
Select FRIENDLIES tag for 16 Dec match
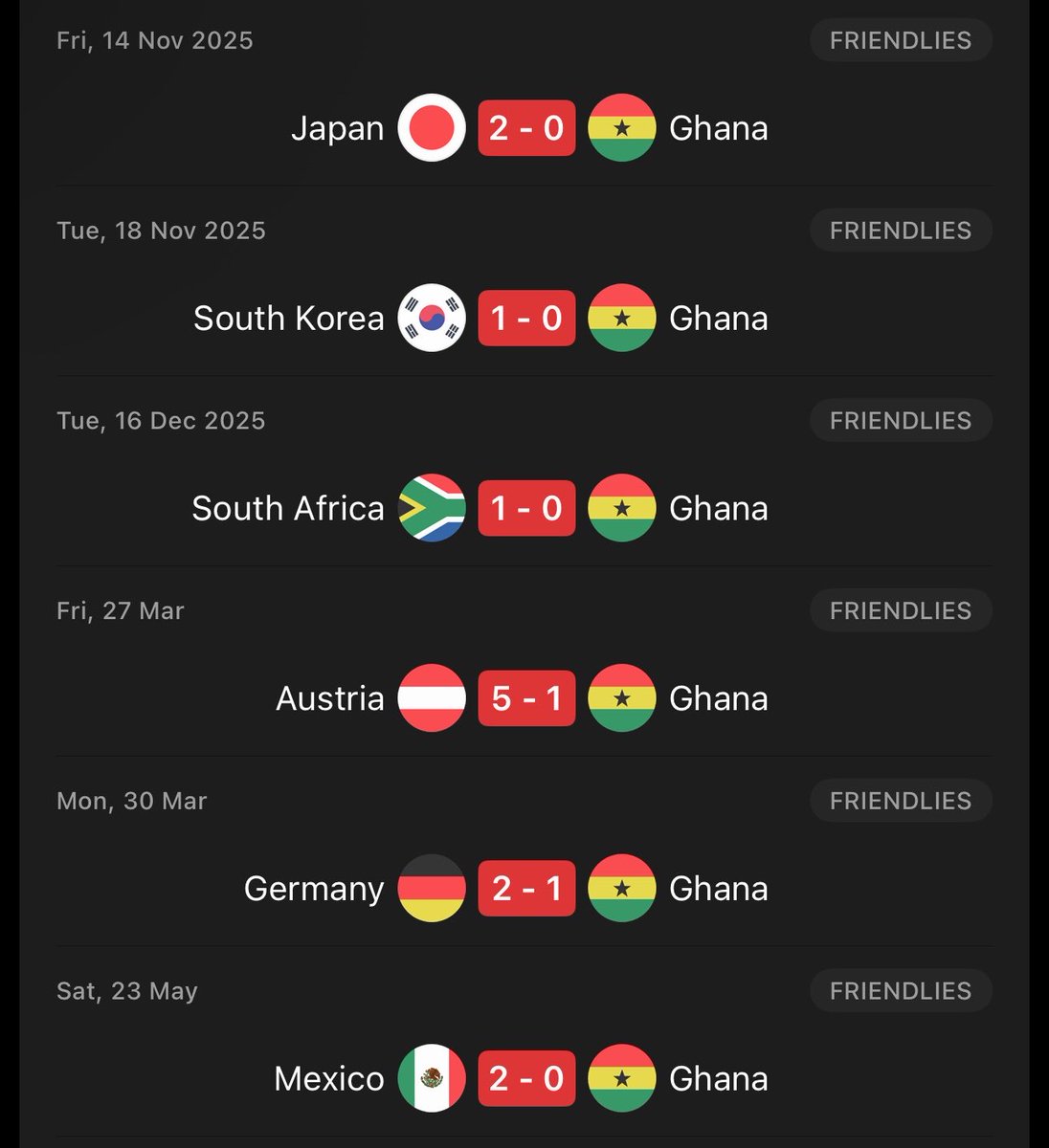(x=901, y=421)
